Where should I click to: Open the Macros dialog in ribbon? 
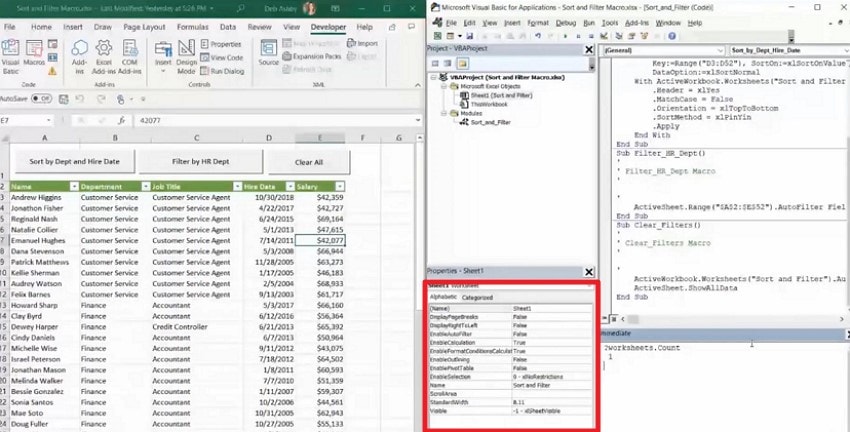(x=34, y=54)
